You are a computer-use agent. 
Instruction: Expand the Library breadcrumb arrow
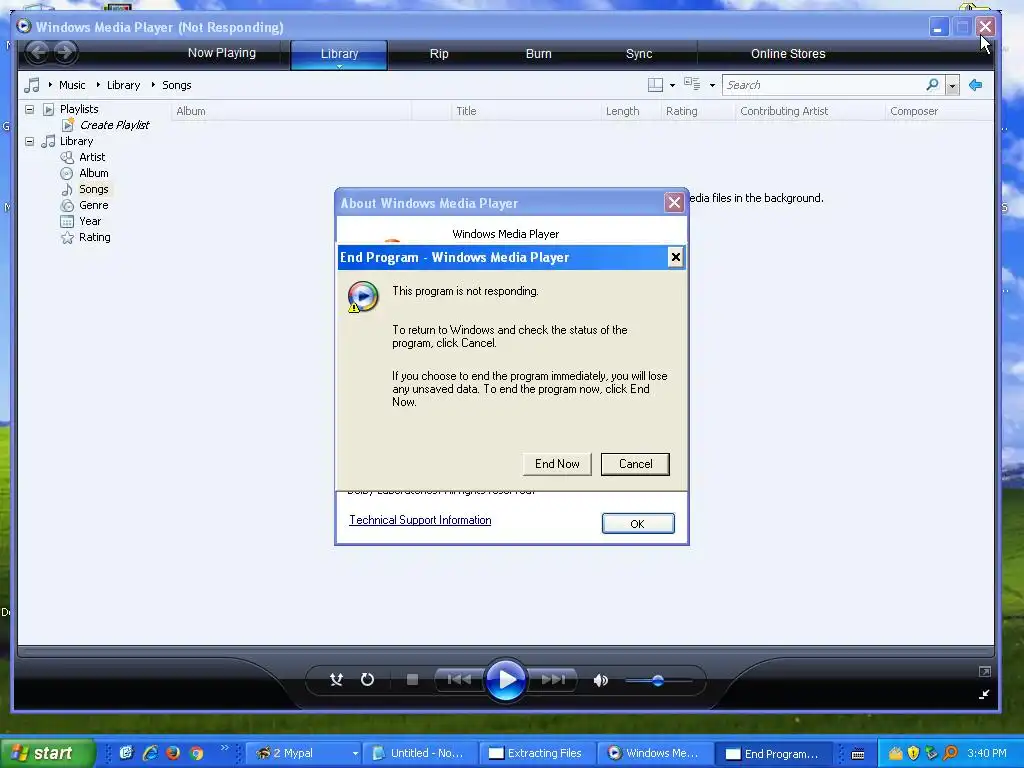[x=99, y=85]
